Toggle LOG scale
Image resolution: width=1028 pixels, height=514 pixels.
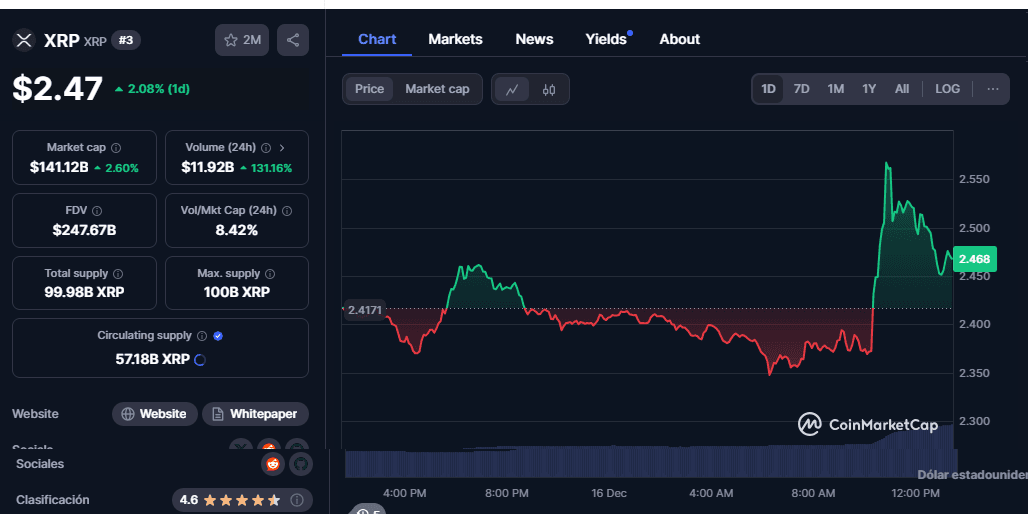(x=947, y=89)
